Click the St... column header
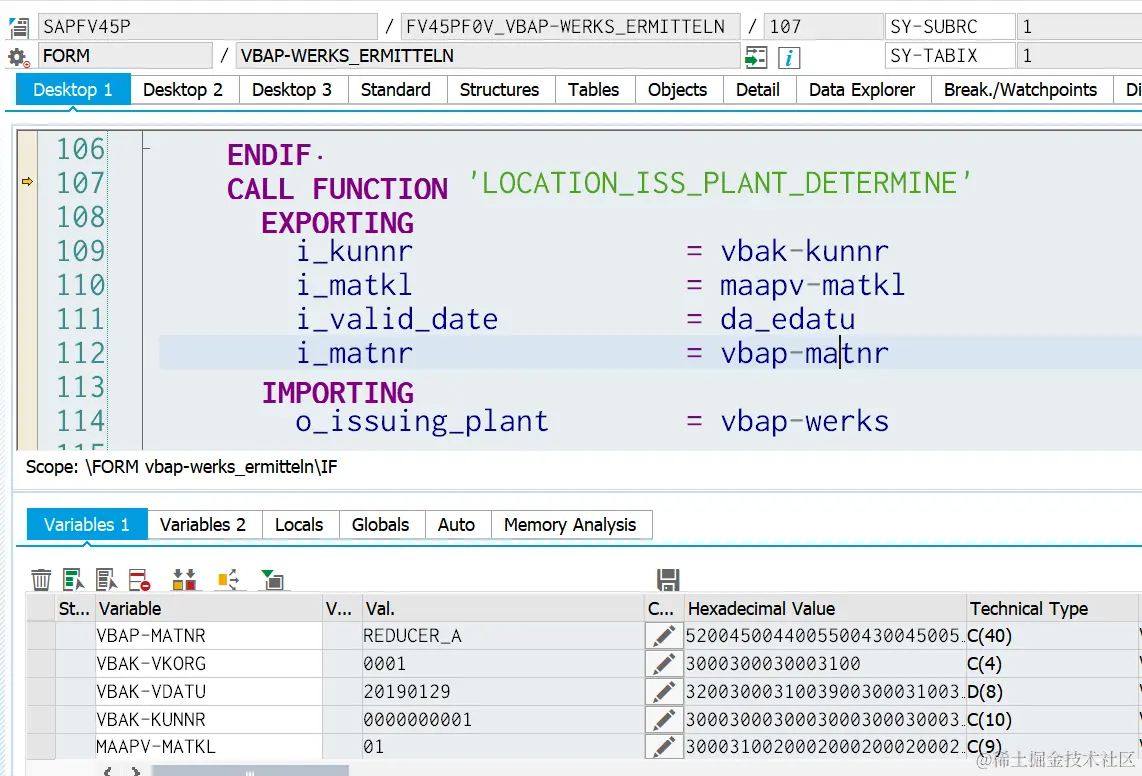Image resolution: width=1142 pixels, height=776 pixels. tap(74, 608)
